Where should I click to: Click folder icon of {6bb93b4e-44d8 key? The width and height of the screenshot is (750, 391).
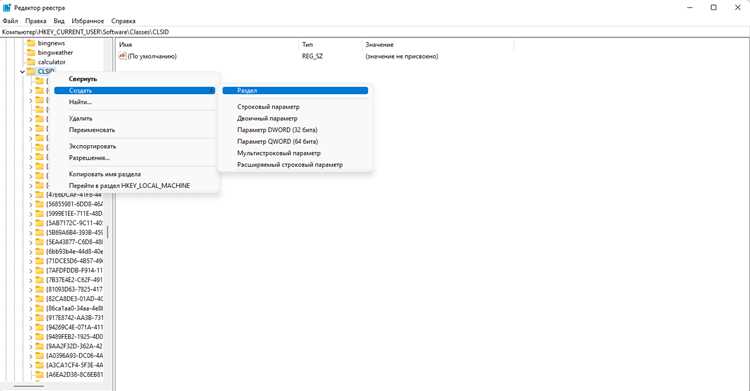(40, 252)
